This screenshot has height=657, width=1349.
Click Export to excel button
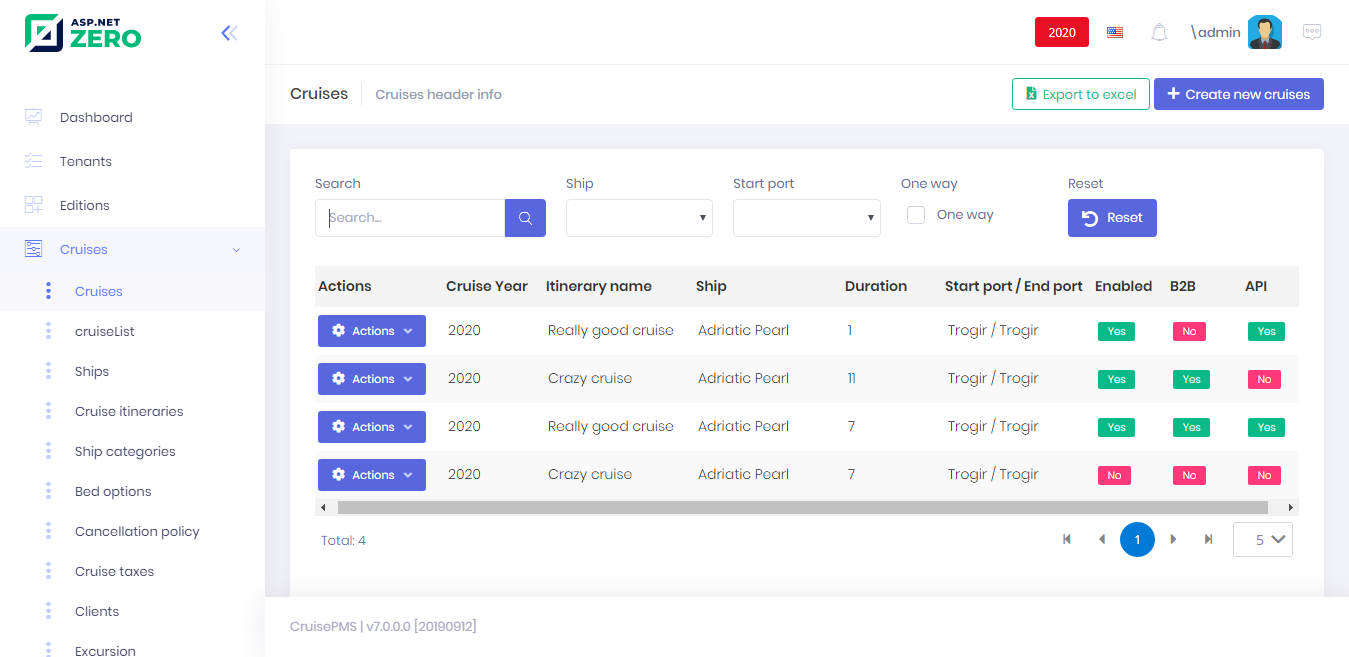(1081, 94)
